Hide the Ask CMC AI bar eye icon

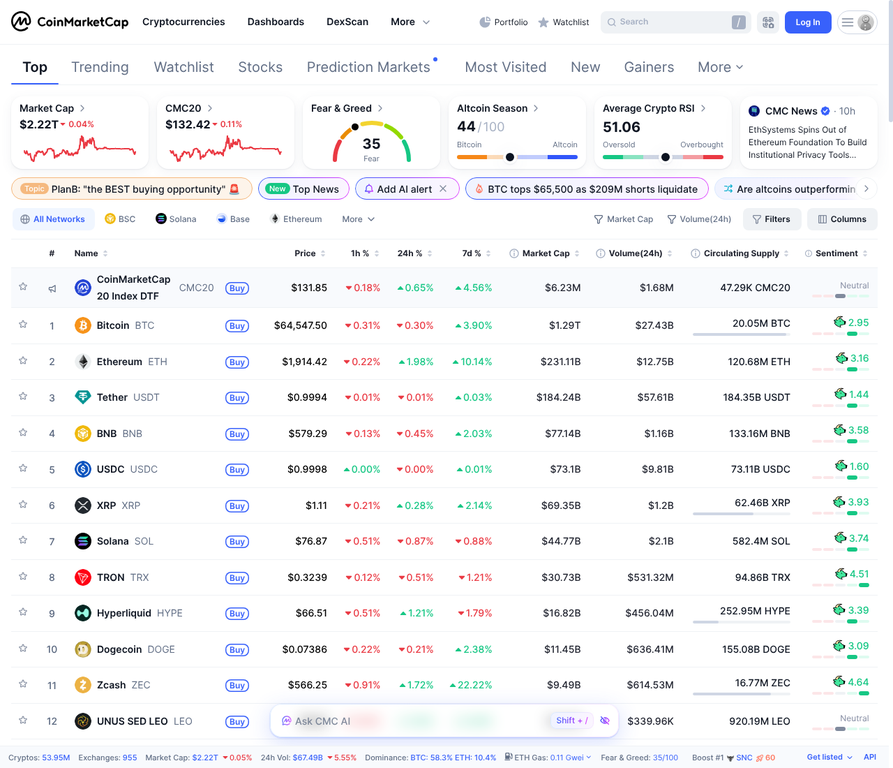(x=605, y=721)
